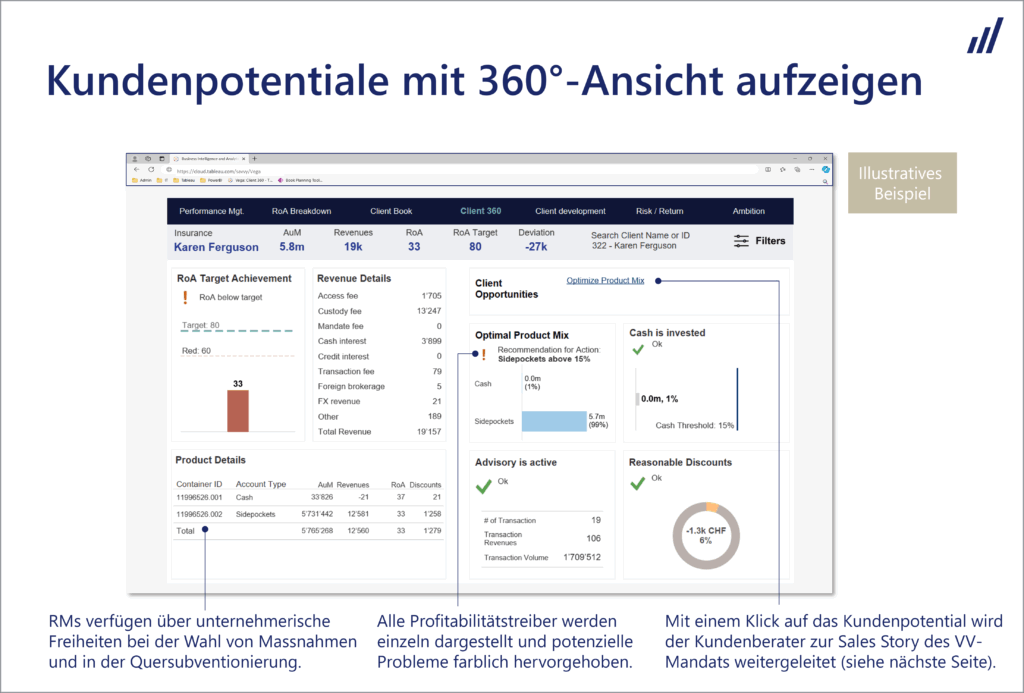Go to the Client Book tab
The width and height of the screenshot is (1024, 693).
[x=391, y=211]
